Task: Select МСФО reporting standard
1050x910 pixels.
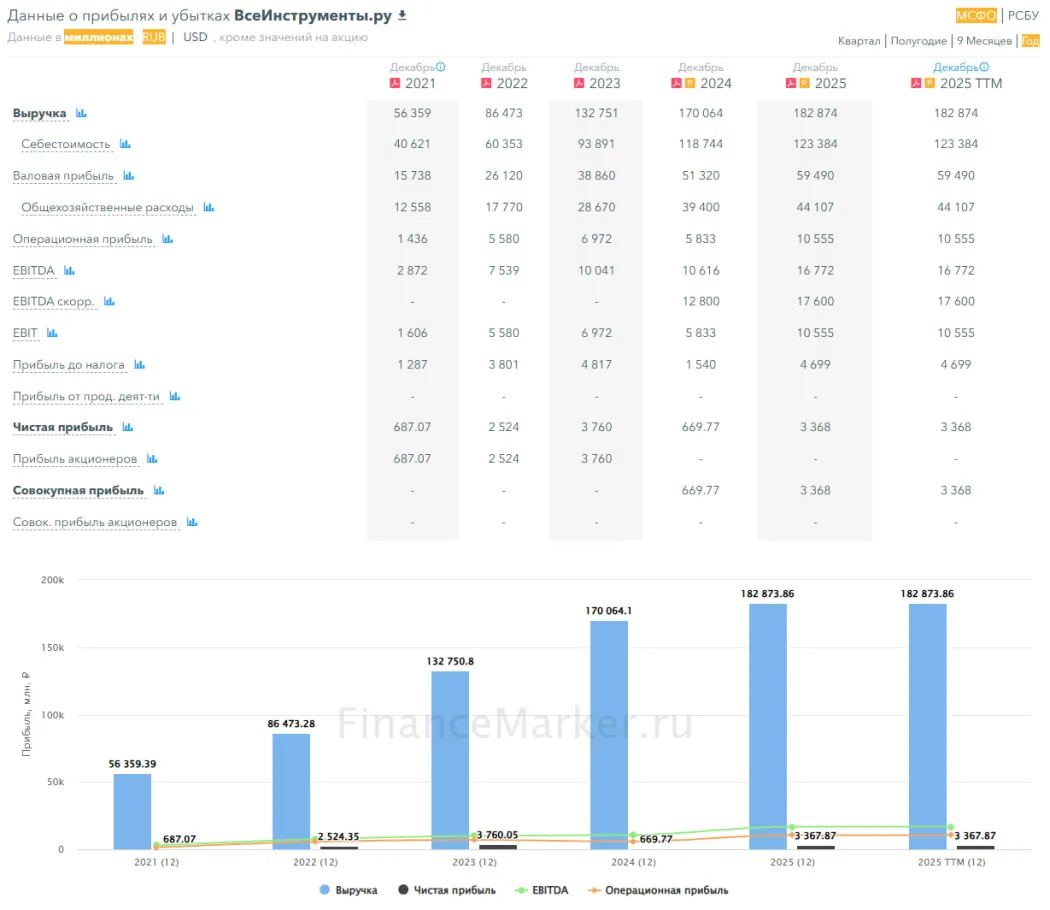Action: (x=975, y=15)
